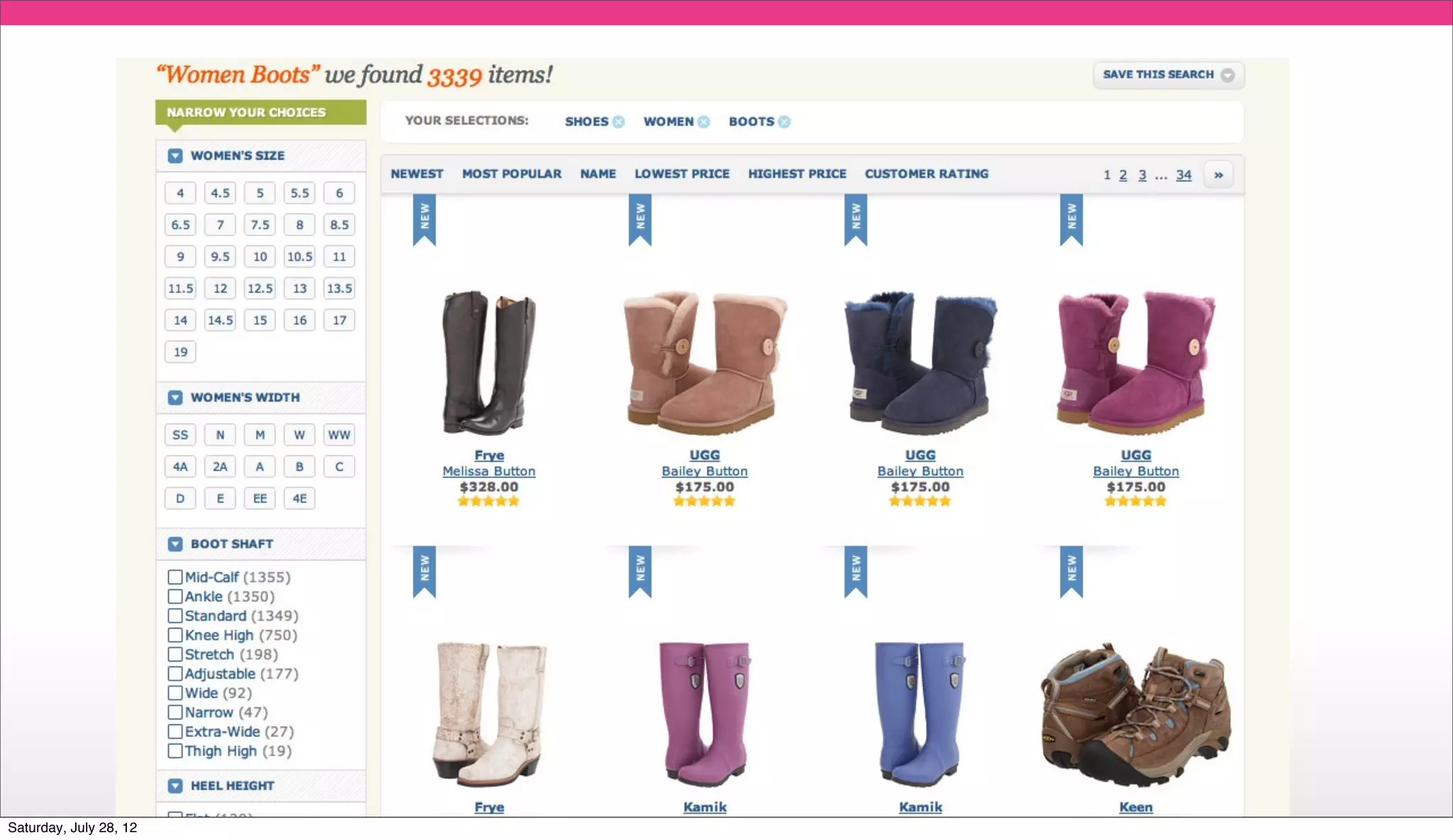The image size is (1453, 840).
Task: Select women's size 7.5
Action: [260, 225]
